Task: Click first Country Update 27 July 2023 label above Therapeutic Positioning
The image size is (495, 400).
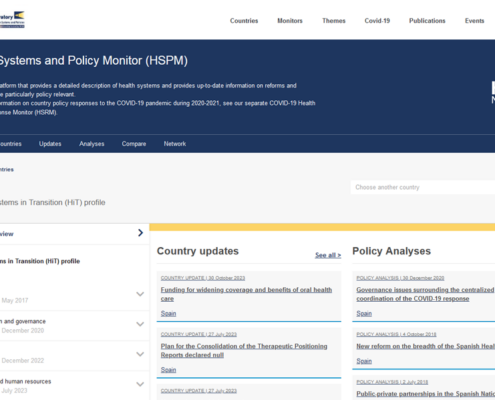Action: coord(199,334)
